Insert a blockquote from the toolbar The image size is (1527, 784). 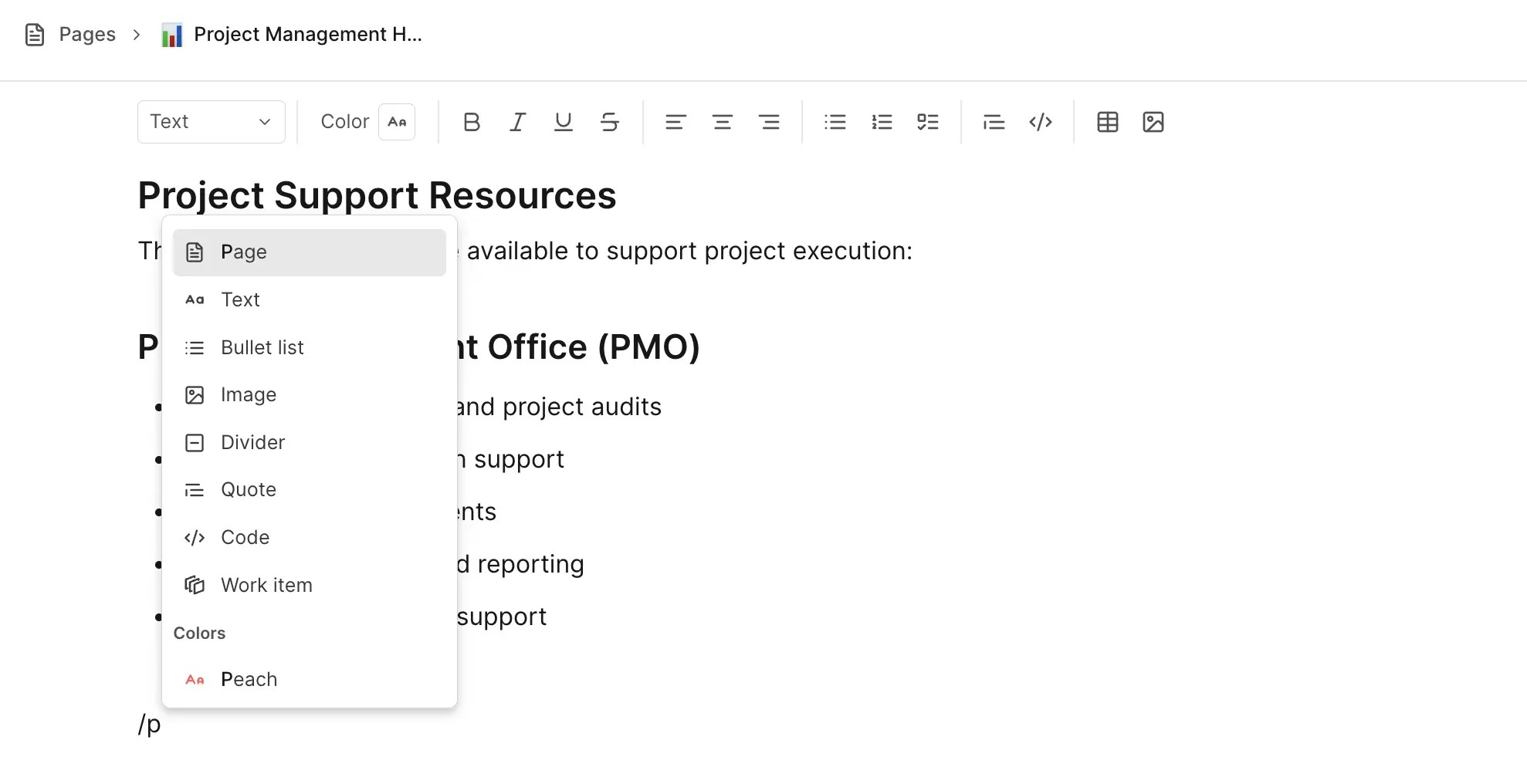point(994,121)
